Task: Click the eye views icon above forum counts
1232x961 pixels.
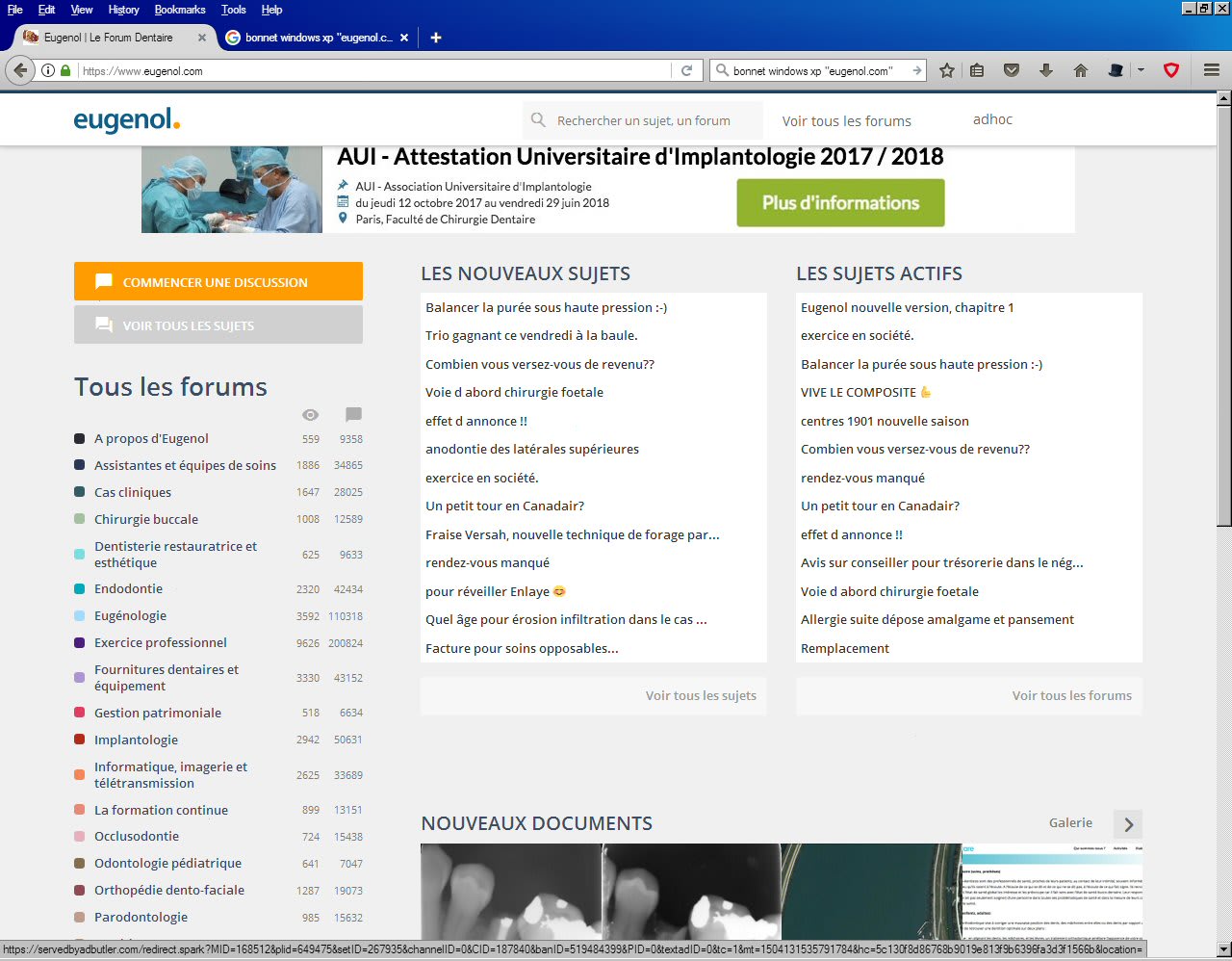Action: tap(310, 414)
